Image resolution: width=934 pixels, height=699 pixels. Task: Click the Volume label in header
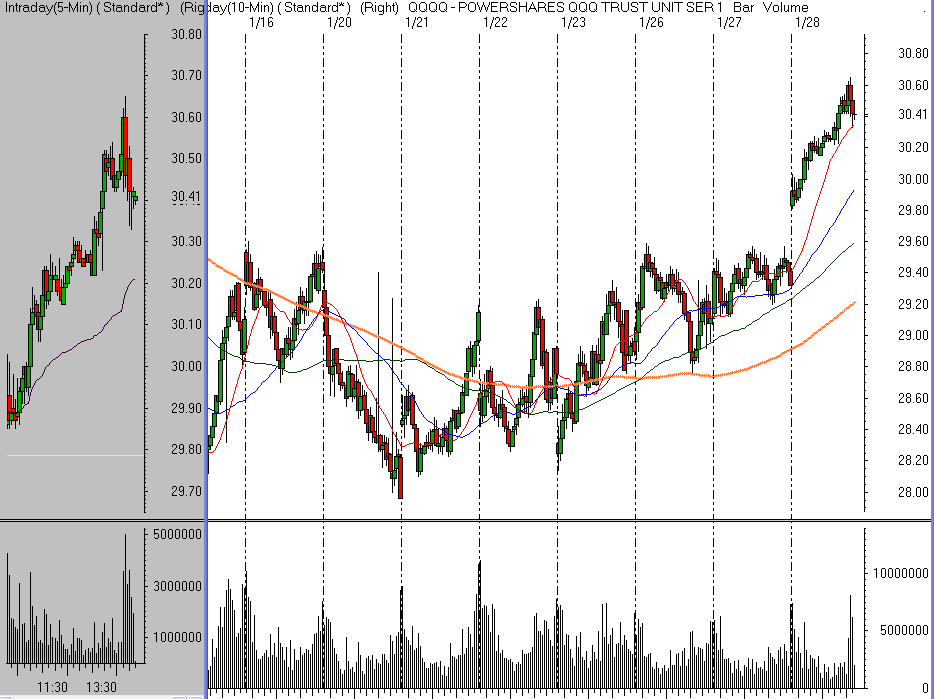pyautogui.click(x=786, y=8)
